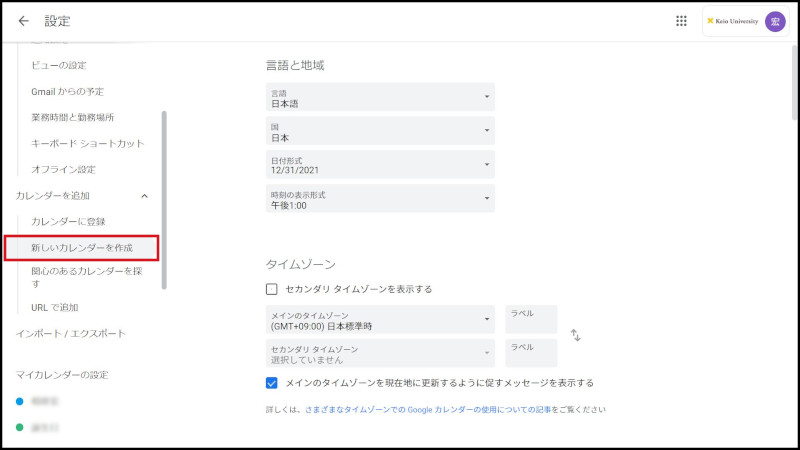Enable セカンダリ タイムゾーンを表示する checkbox
The width and height of the screenshot is (800, 450).
click(272, 289)
